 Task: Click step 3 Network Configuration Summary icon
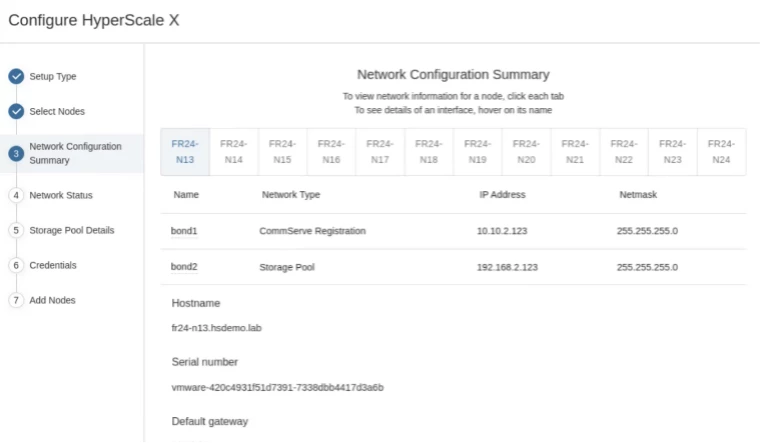(16, 153)
